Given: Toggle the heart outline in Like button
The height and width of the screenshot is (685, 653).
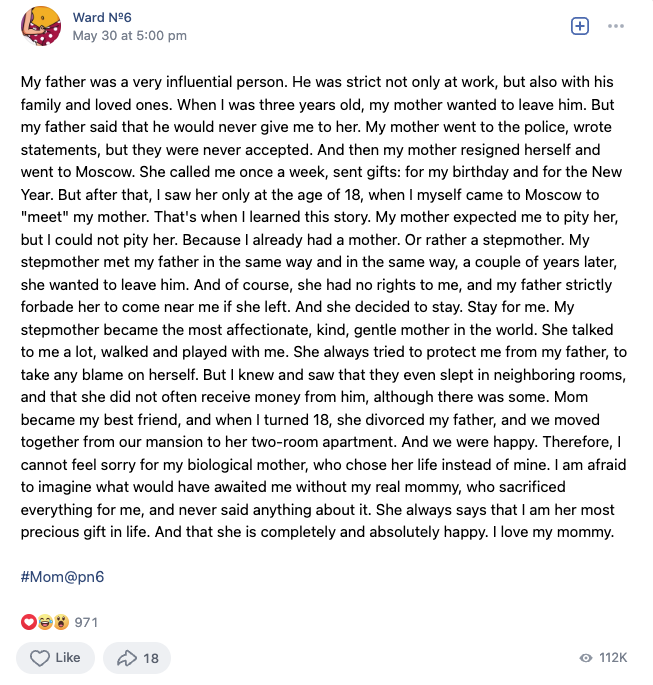Looking at the screenshot, I should [x=40, y=658].
